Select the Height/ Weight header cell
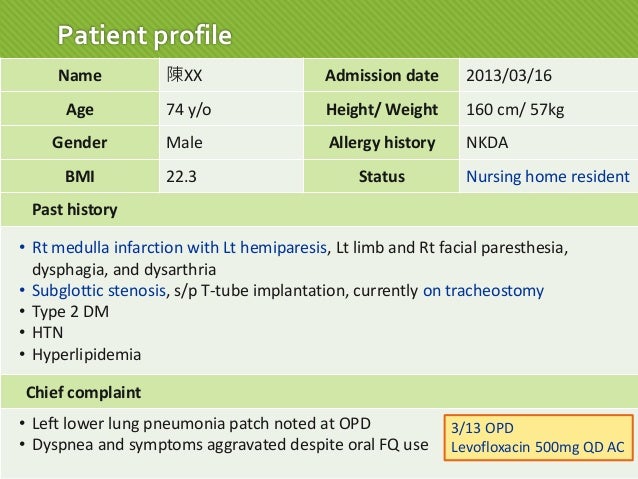Viewport: 638px width, 479px height. pyautogui.click(x=382, y=109)
